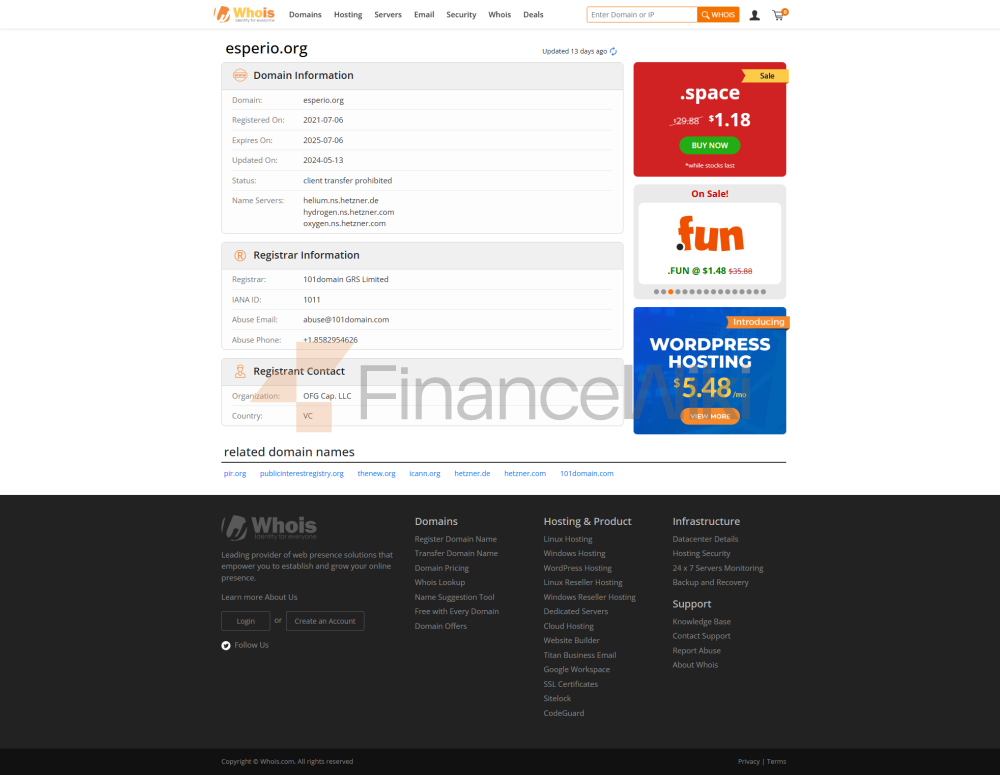The height and width of the screenshot is (775, 1000).
Task: Open Whois Lookup footer link
Action: point(439,582)
